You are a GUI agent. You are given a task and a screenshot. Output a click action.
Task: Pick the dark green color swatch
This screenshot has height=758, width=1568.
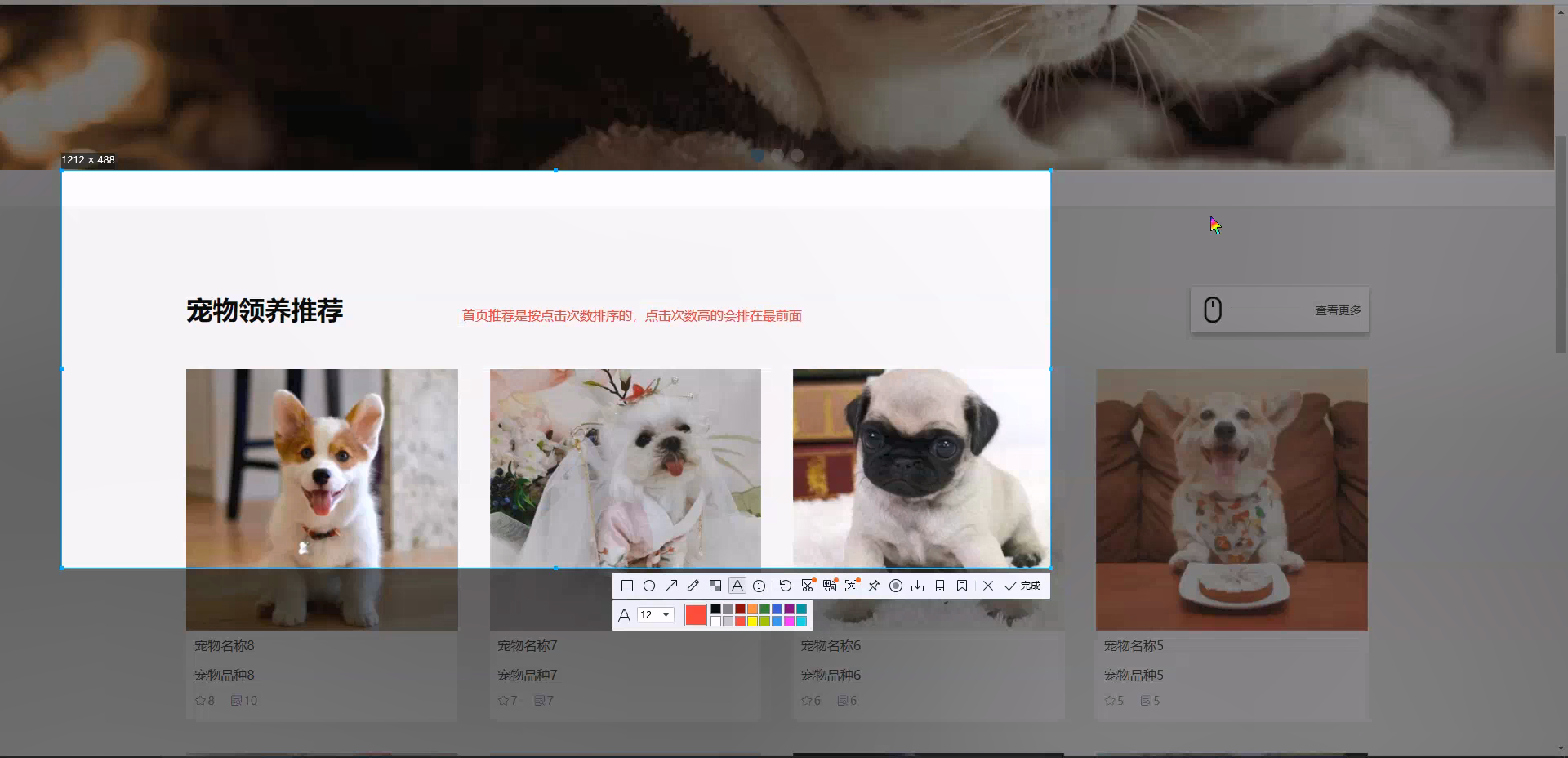tap(764, 609)
